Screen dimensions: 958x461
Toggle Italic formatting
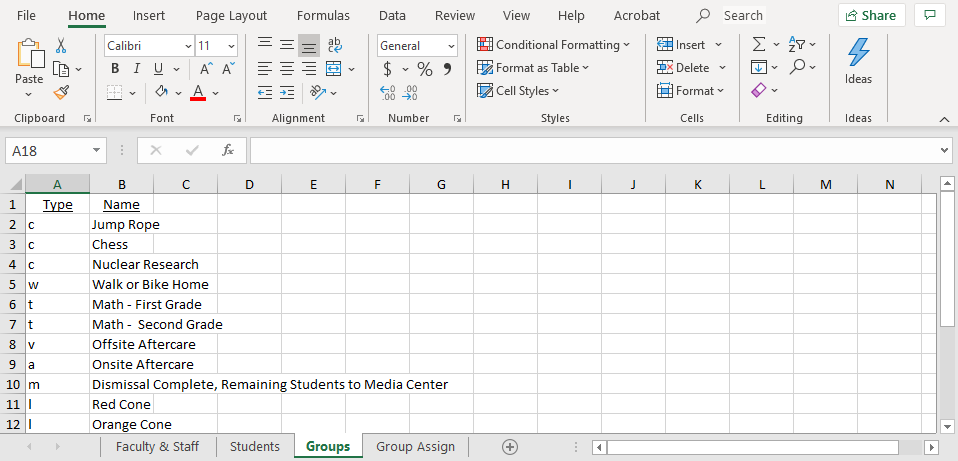(137, 69)
